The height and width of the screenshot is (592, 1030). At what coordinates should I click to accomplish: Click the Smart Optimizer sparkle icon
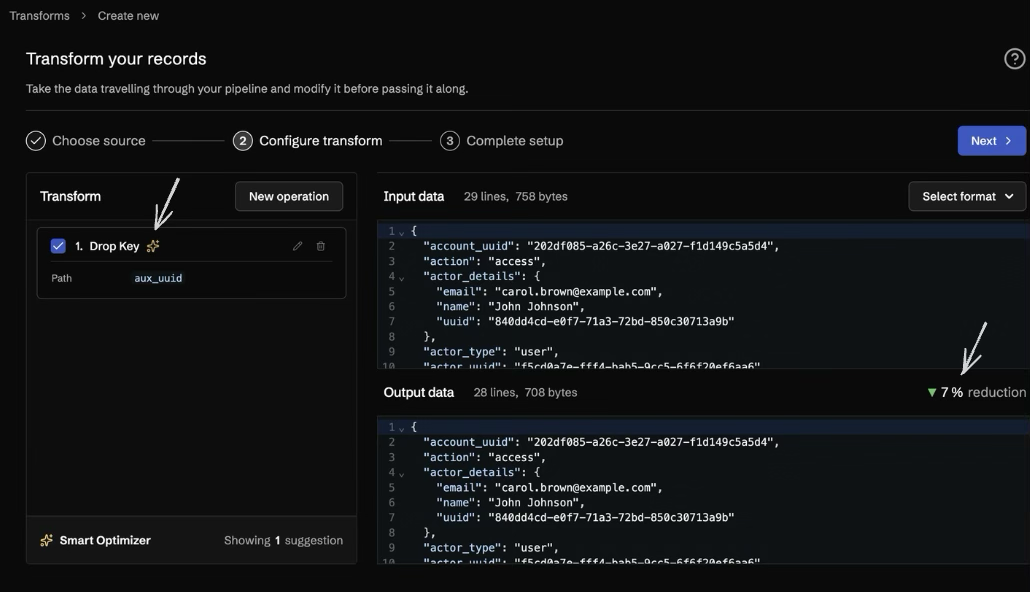46,541
